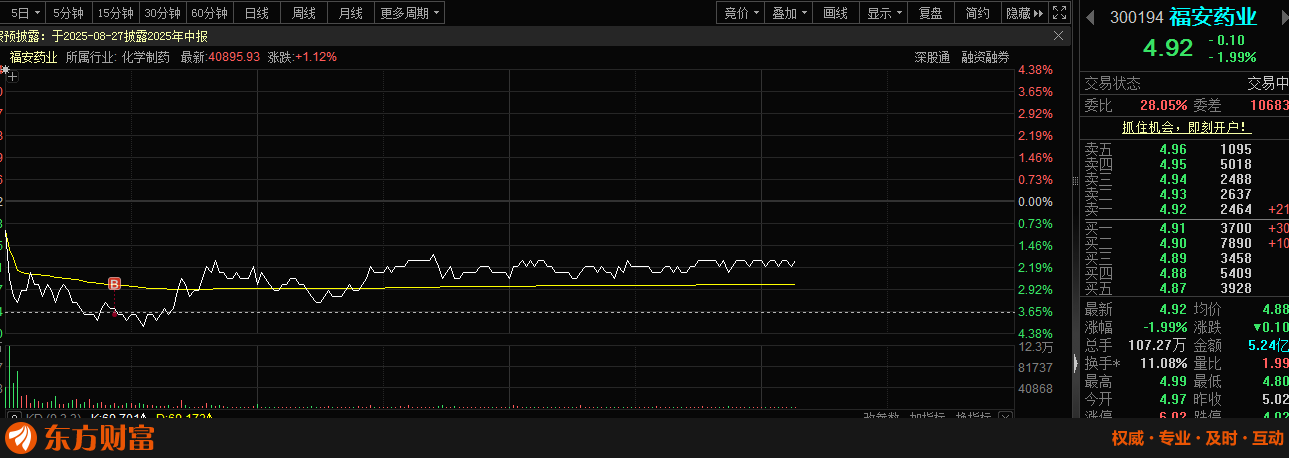Select the 卖五 4.96 order row
The height and width of the screenshot is (458, 1289).
(x=1186, y=150)
